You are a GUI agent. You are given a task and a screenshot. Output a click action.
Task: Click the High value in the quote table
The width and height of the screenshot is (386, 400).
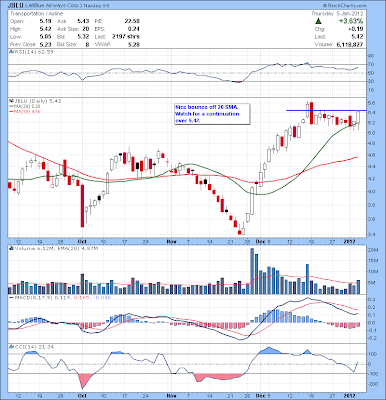[x=45, y=29]
